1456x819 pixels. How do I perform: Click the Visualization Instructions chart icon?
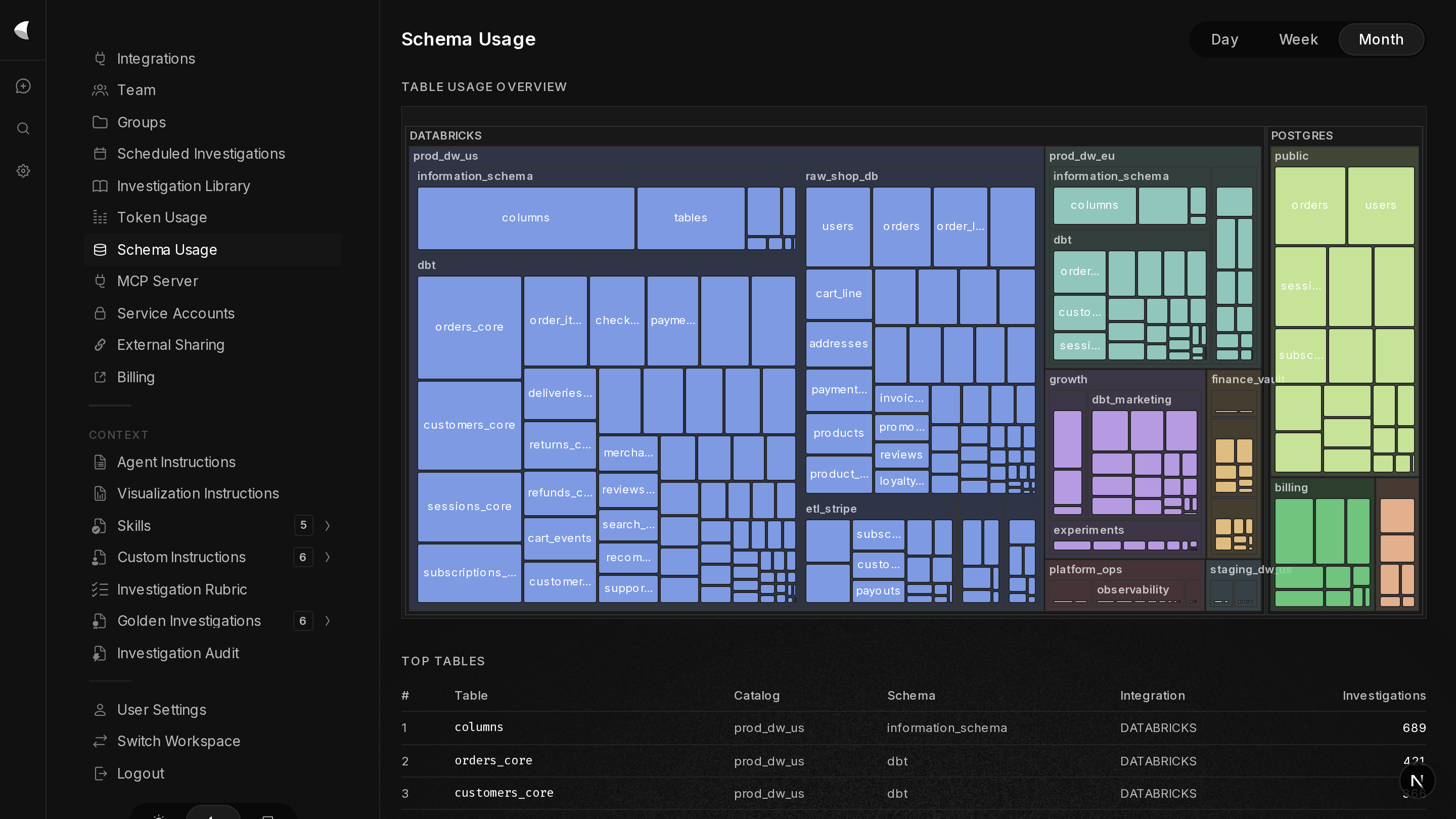coord(100,493)
